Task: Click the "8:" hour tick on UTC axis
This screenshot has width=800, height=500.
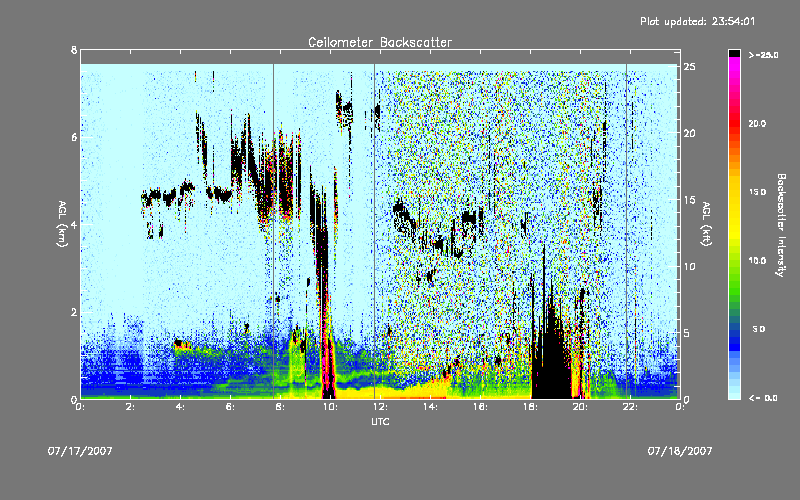Action: pyautogui.click(x=281, y=407)
